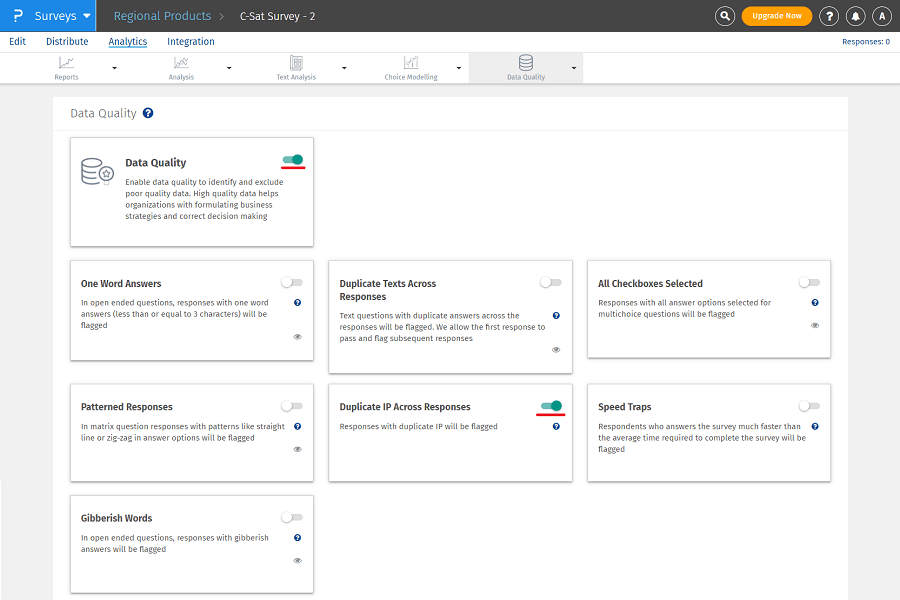
Task: Switch to the Distribute tab
Action: click(x=67, y=42)
